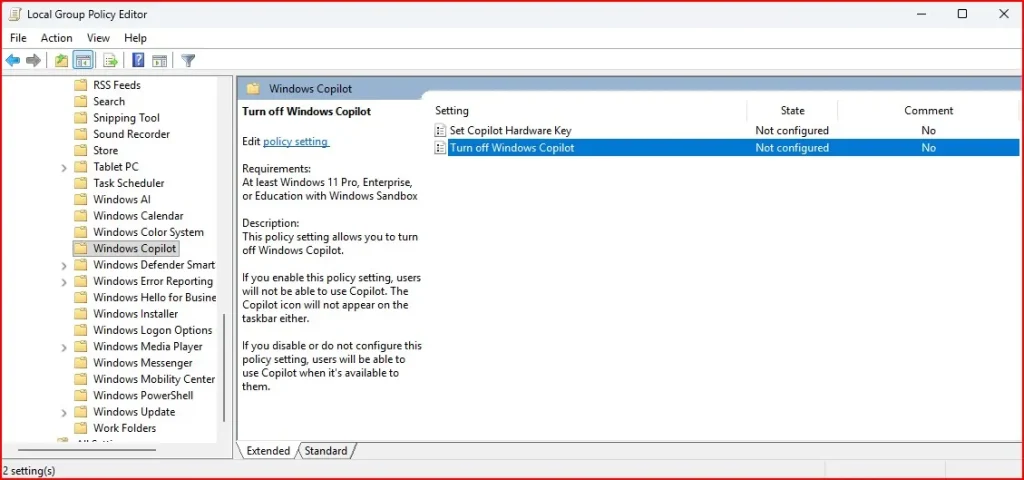Click the Work Folders folder icon

(x=81, y=428)
